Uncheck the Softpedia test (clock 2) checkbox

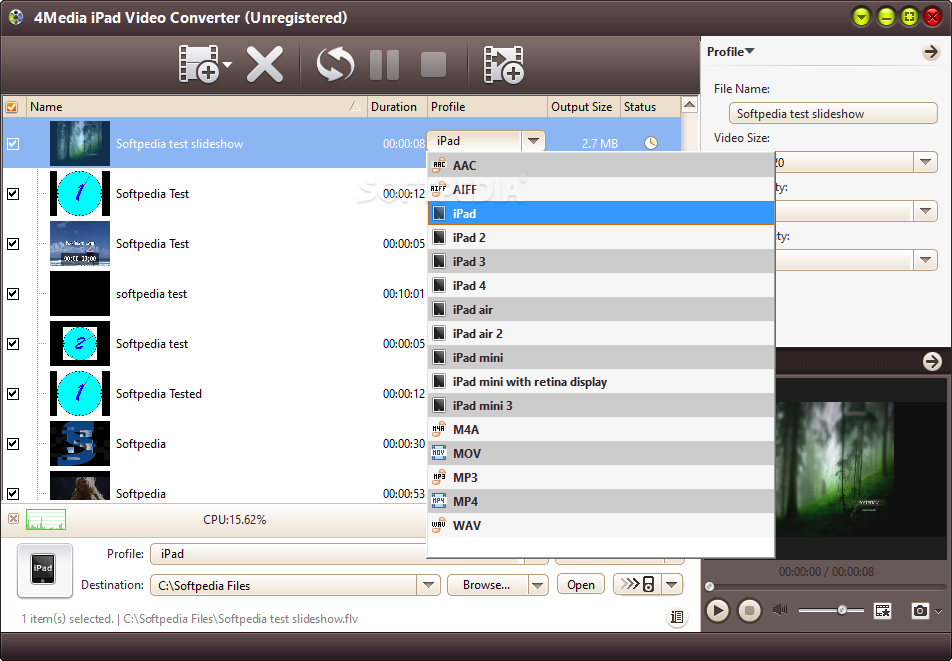coord(13,344)
